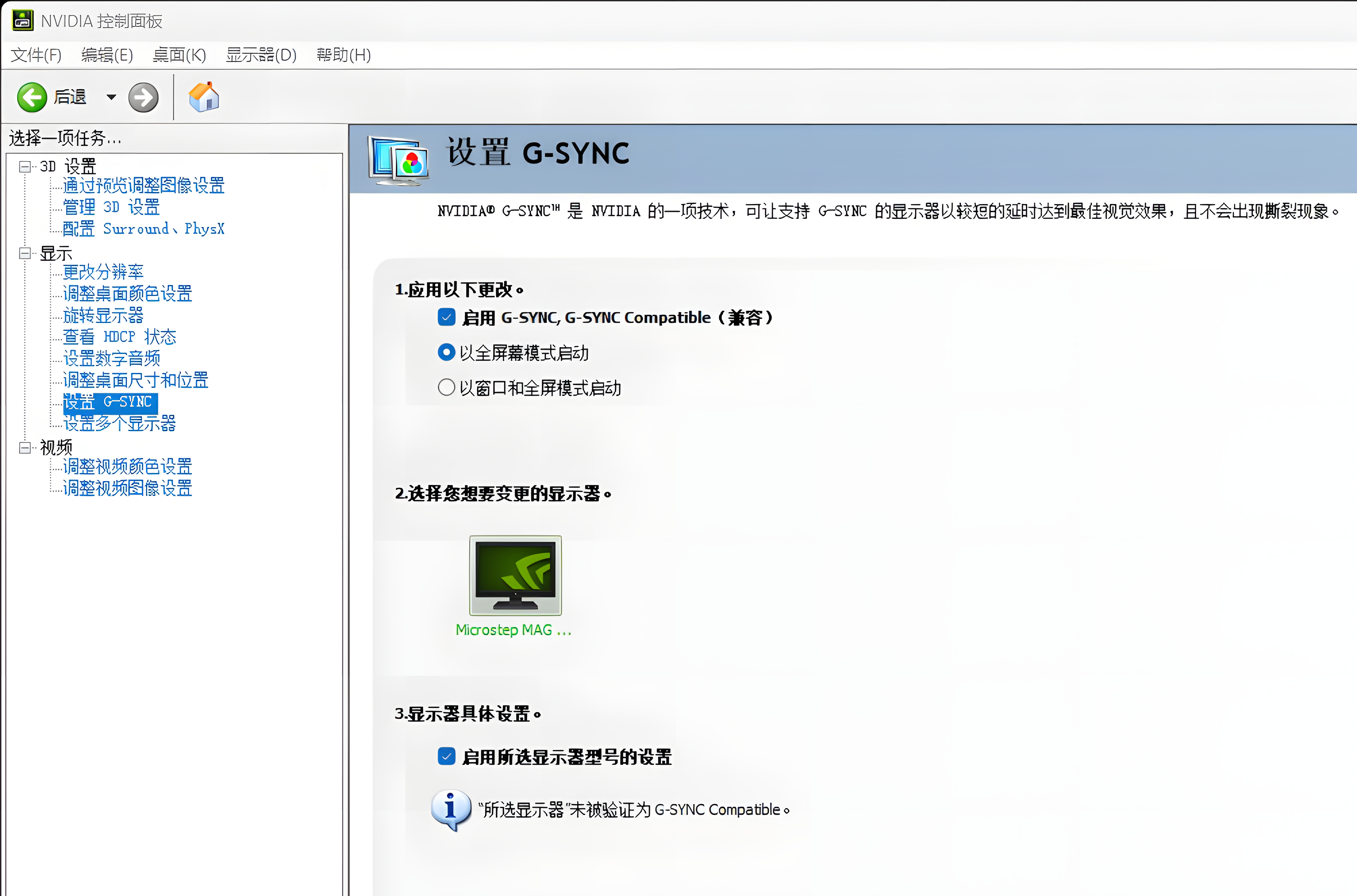Open the 文件(F) menu

pyautogui.click(x=36, y=55)
